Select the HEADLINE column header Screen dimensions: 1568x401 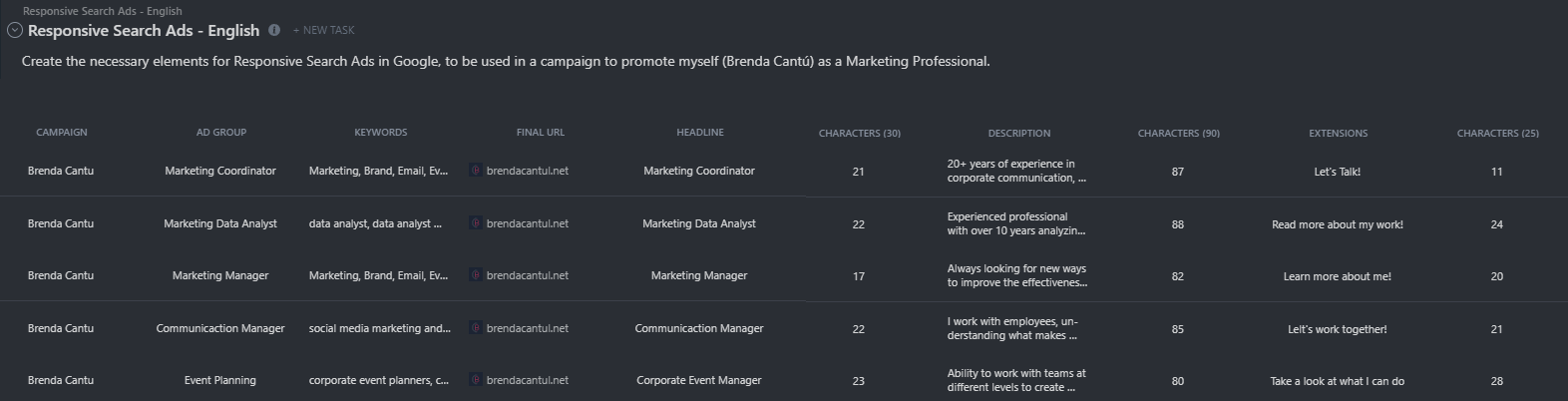coord(700,133)
